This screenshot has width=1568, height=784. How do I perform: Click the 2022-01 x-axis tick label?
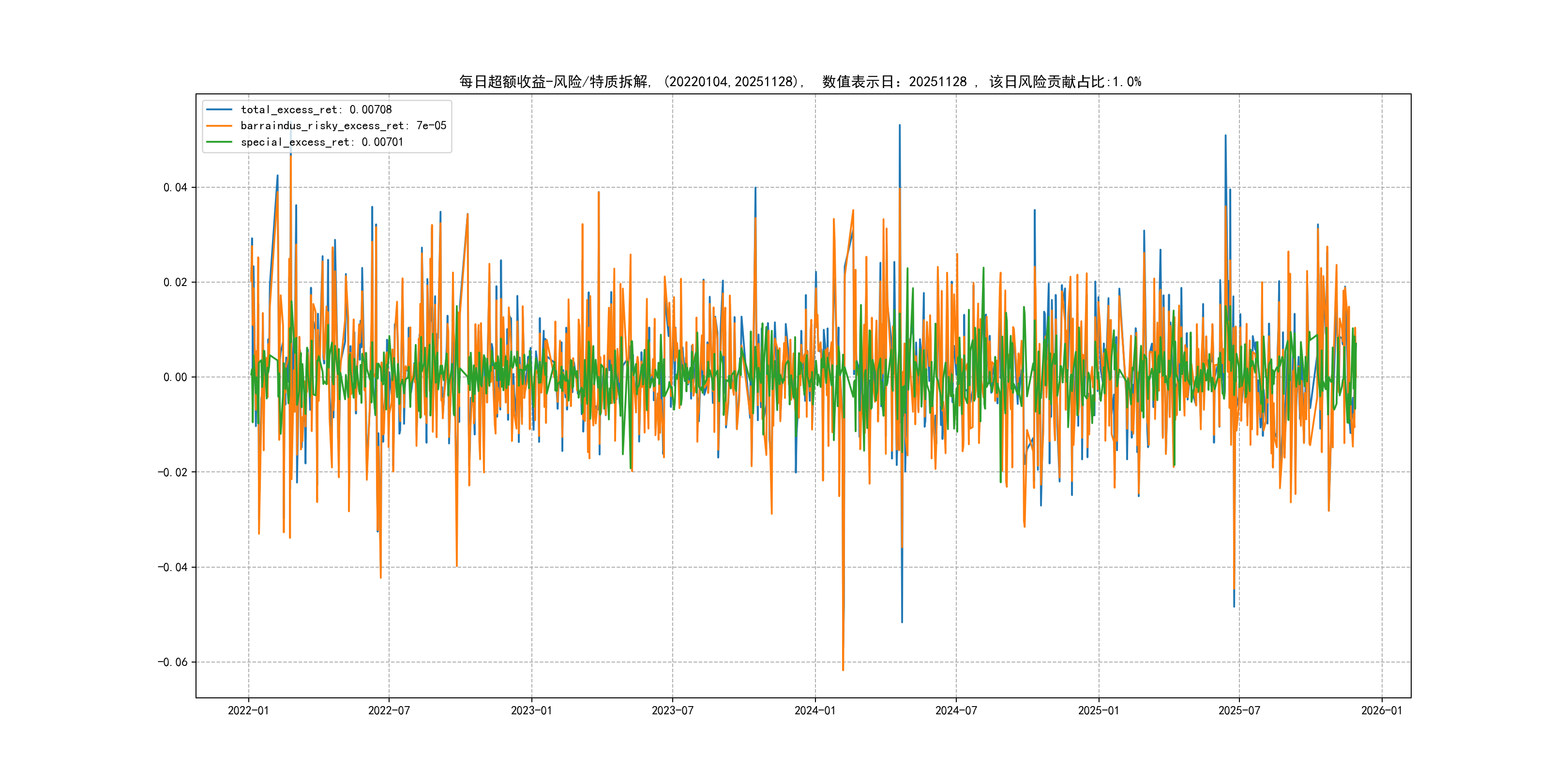coord(248,710)
